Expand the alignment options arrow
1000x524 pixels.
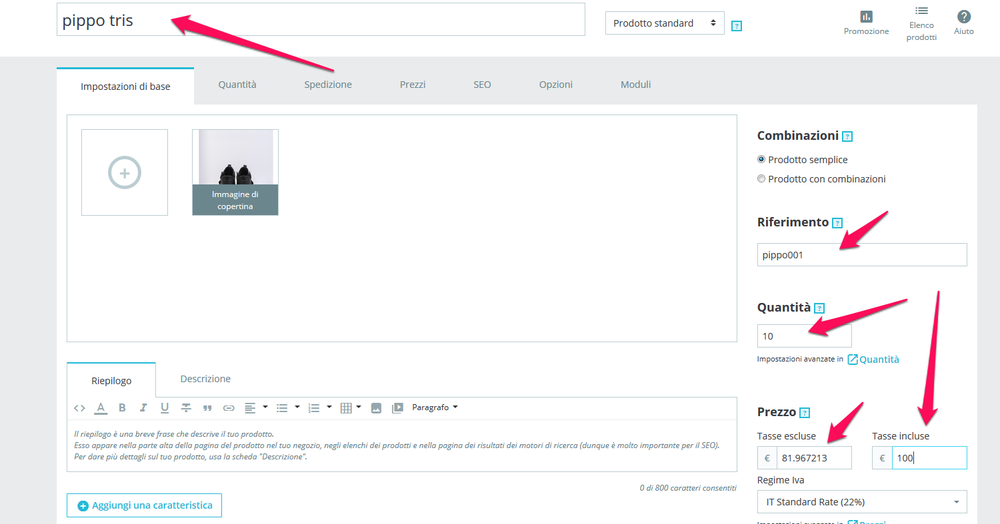point(265,407)
